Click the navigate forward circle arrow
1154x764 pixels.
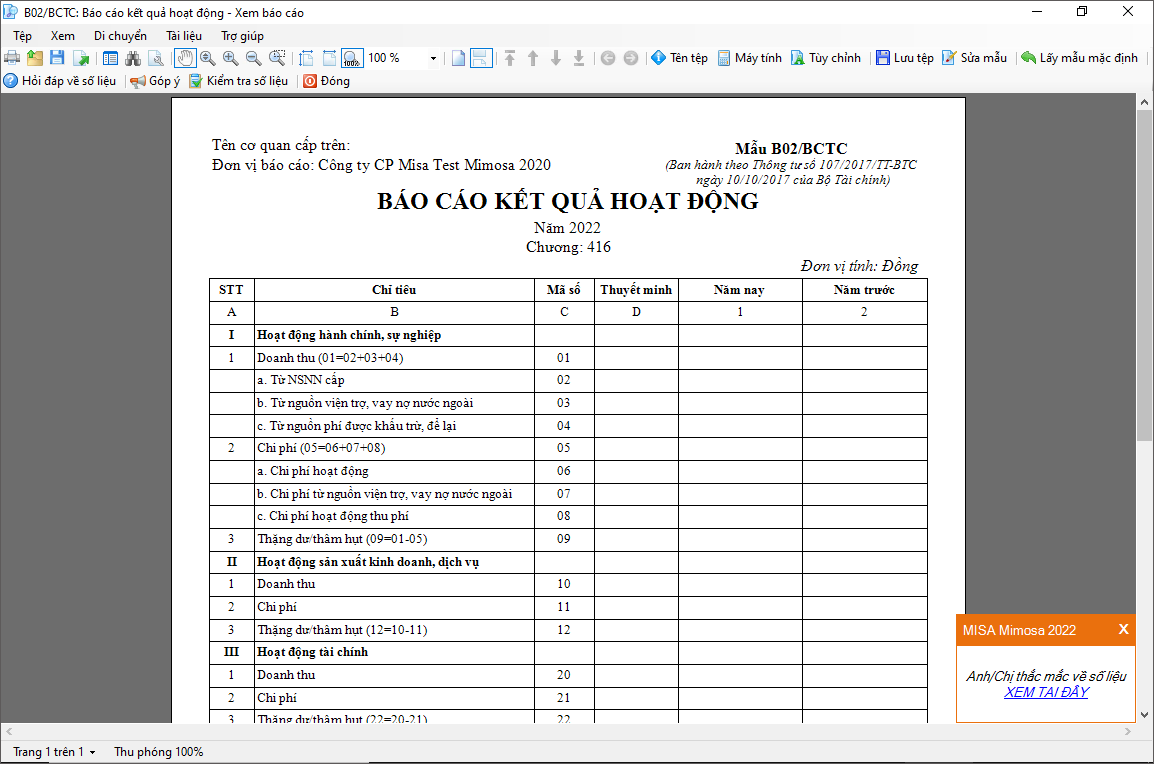pyautogui.click(x=631, y=58)
